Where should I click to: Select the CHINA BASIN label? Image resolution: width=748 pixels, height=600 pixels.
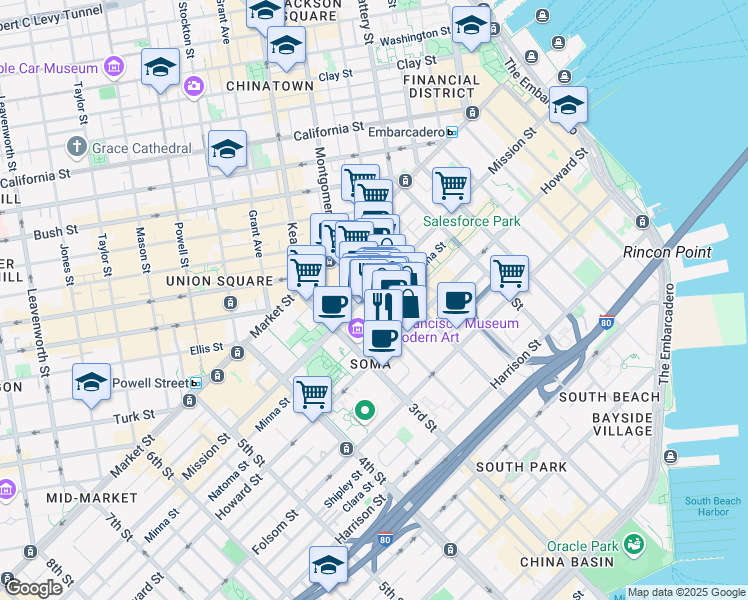click(567, 562)
